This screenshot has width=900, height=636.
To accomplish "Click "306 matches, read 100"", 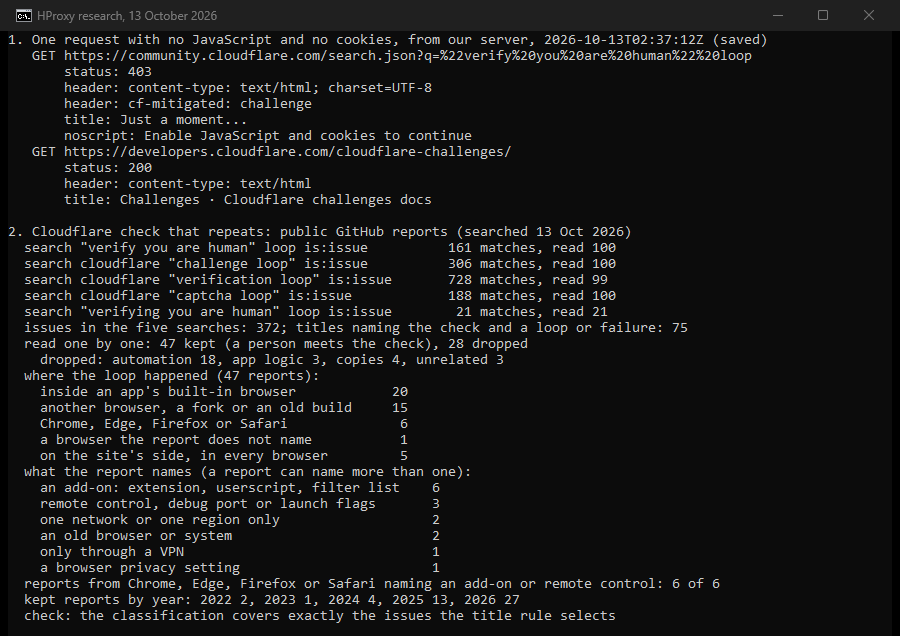I will coord(532,264).
